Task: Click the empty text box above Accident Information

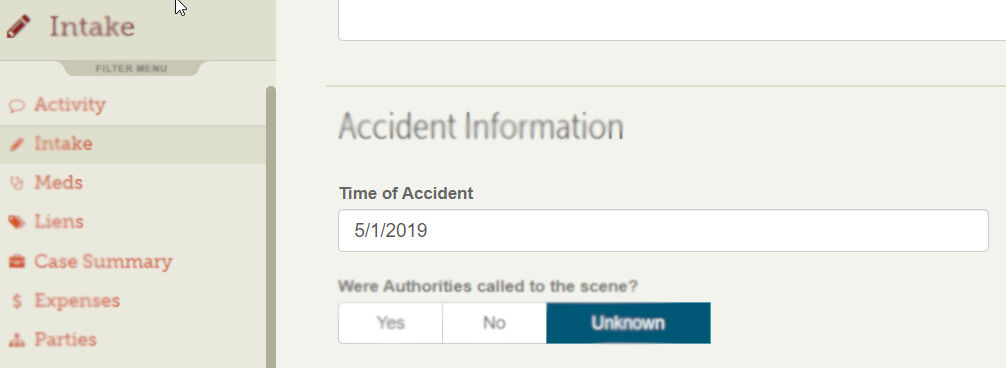Action: (x=672, y=20)
